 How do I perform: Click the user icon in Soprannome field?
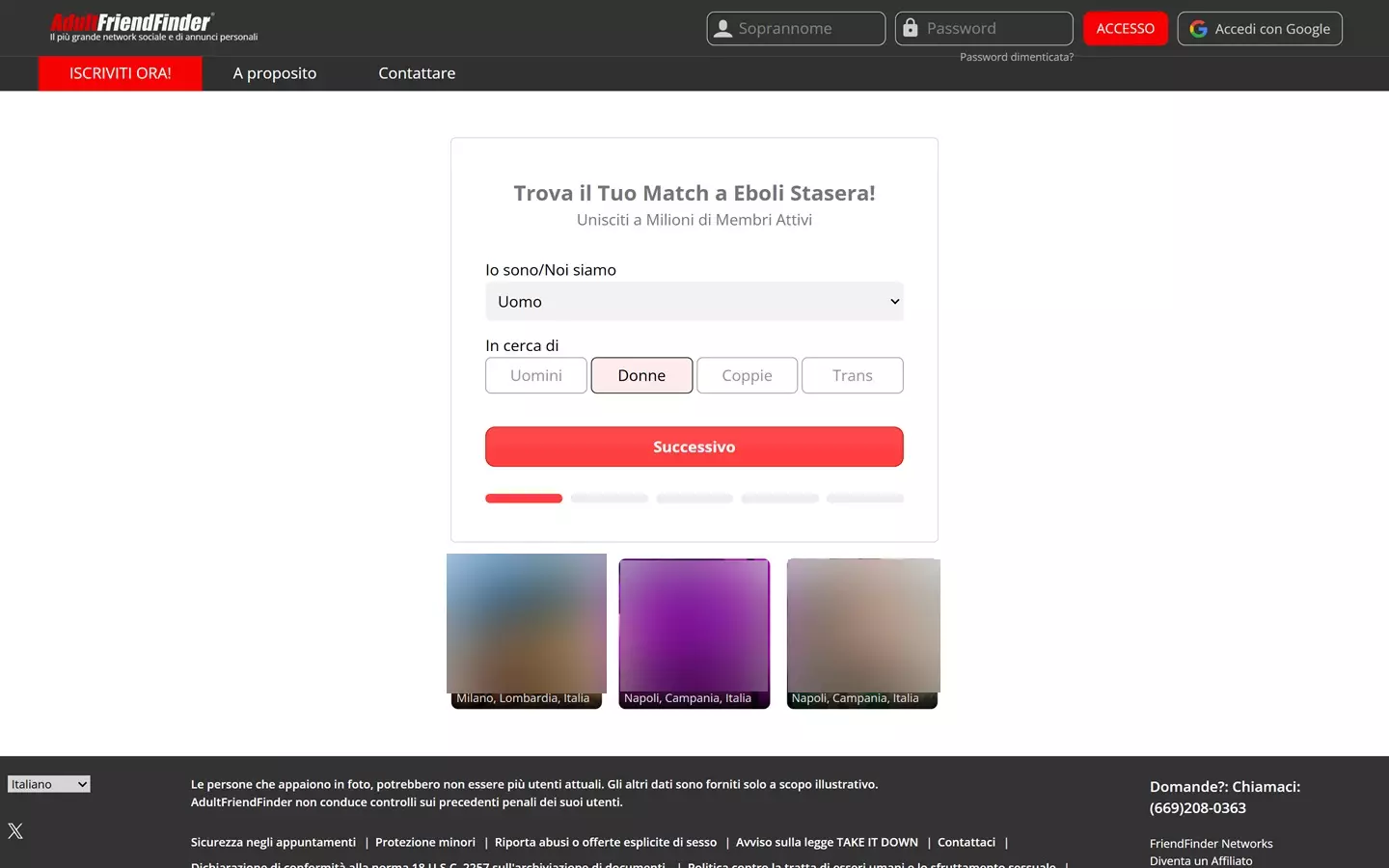(722, 29)
